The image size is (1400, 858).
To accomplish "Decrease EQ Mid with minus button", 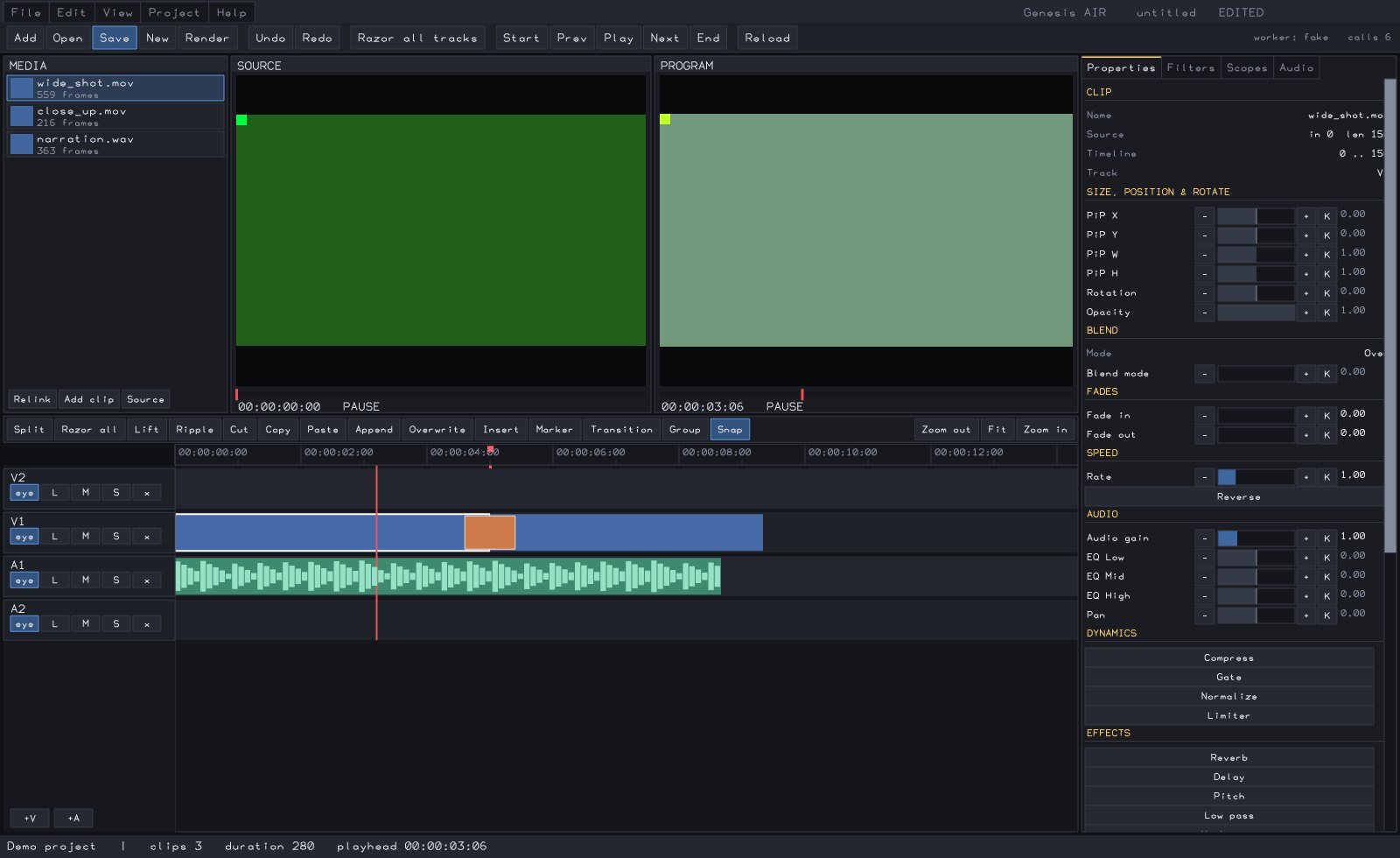I will click(1205, 577).
